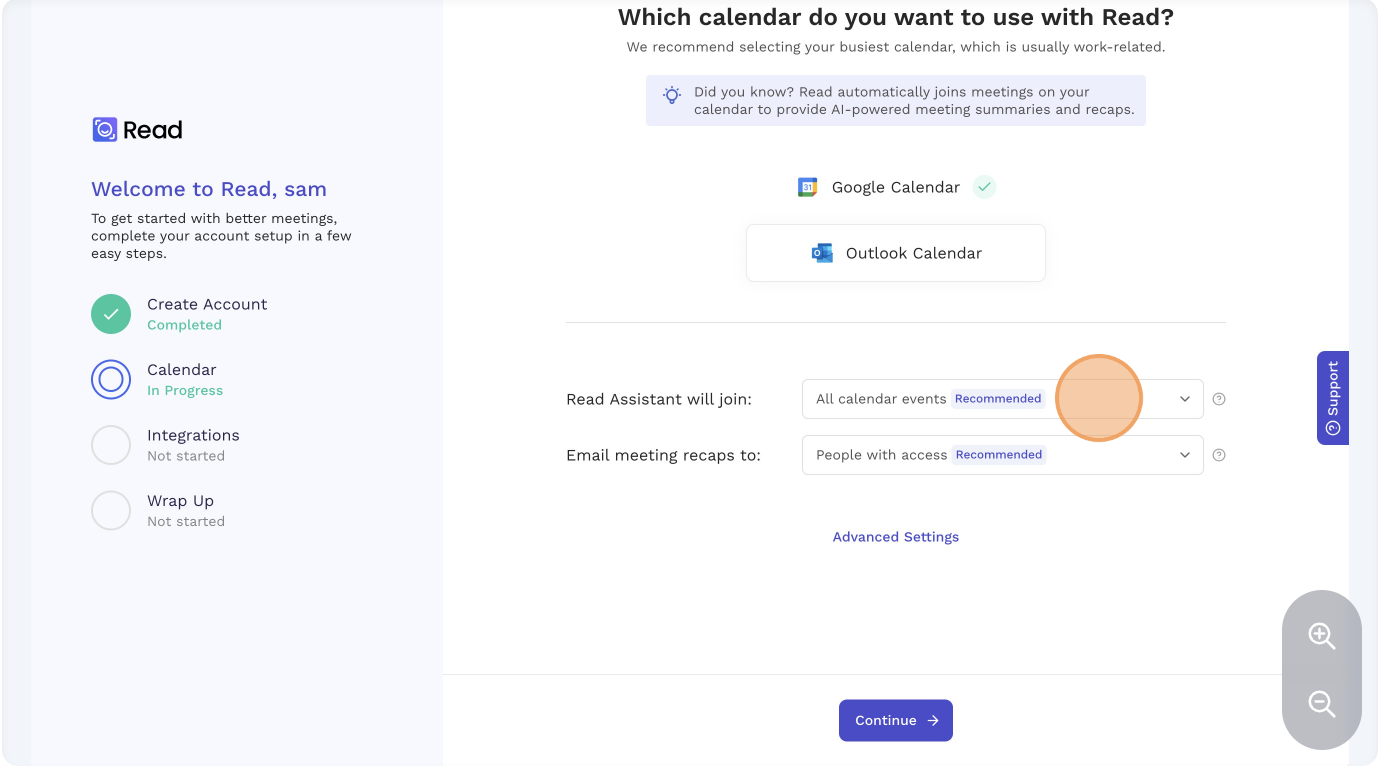
Task: Click the Continue button
Action: [x=896, y=720]
